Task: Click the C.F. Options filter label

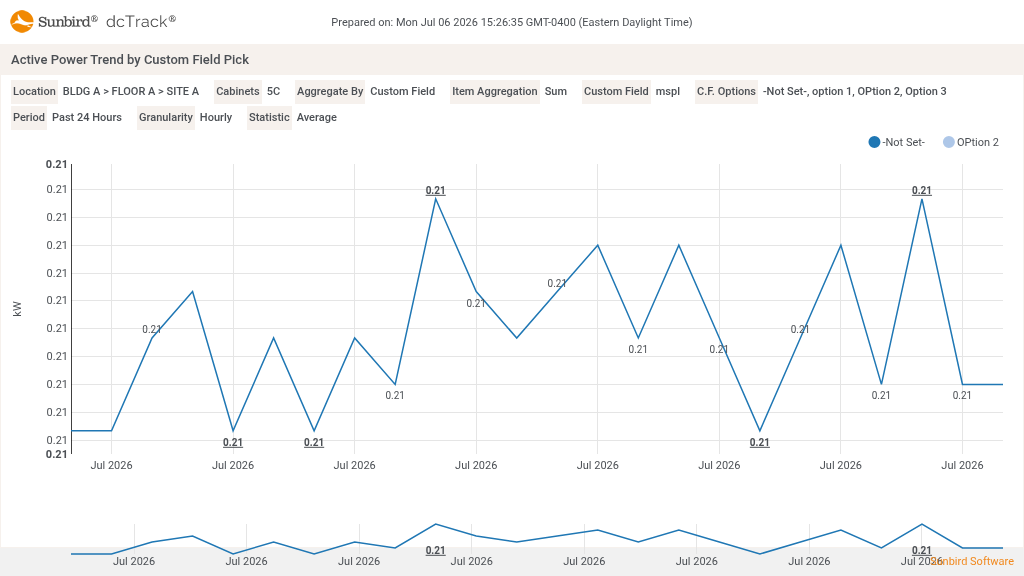Action: click(x=726, y=91)
